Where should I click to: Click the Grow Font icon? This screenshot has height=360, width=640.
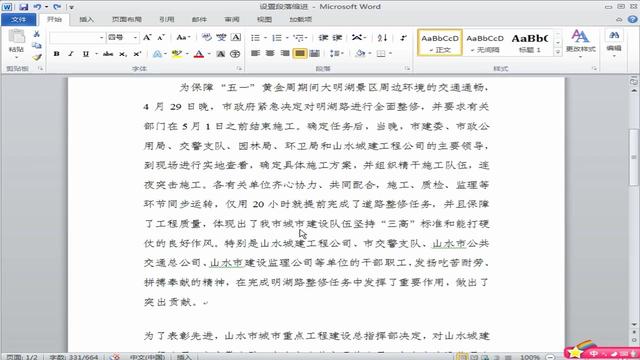pyautogui.click(x=147, y=38)
